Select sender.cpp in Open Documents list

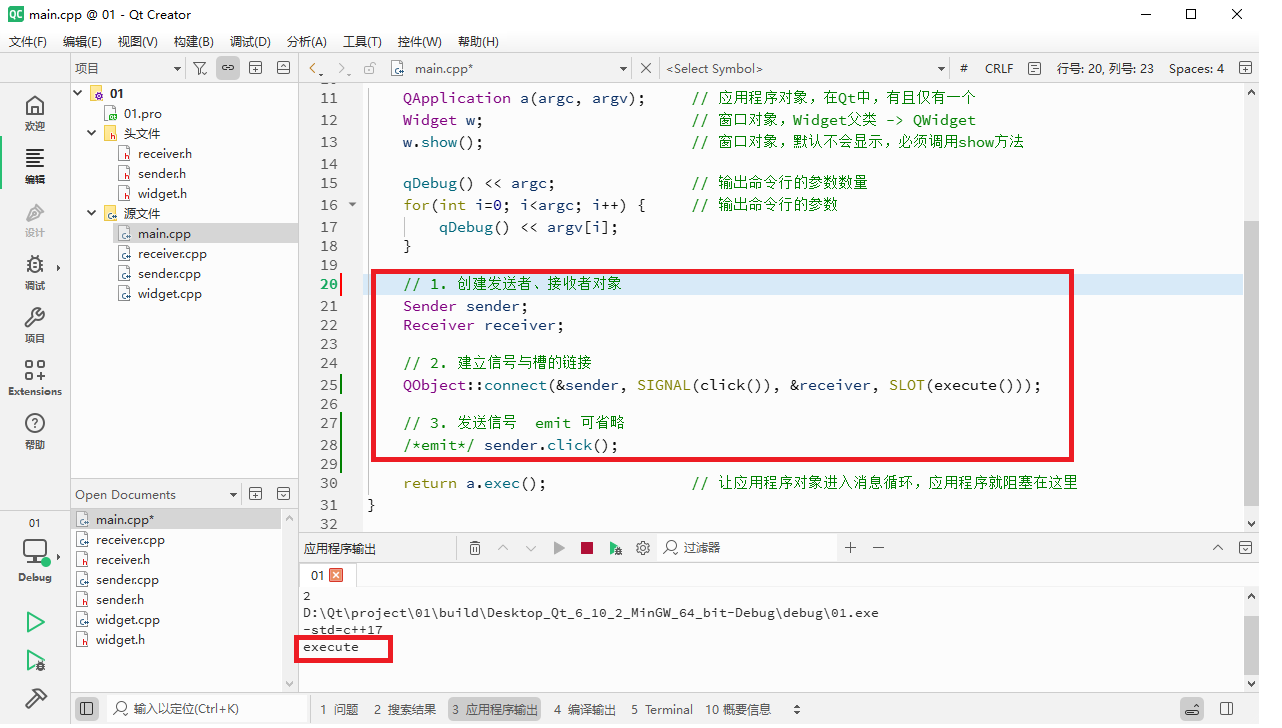[127, 579]
